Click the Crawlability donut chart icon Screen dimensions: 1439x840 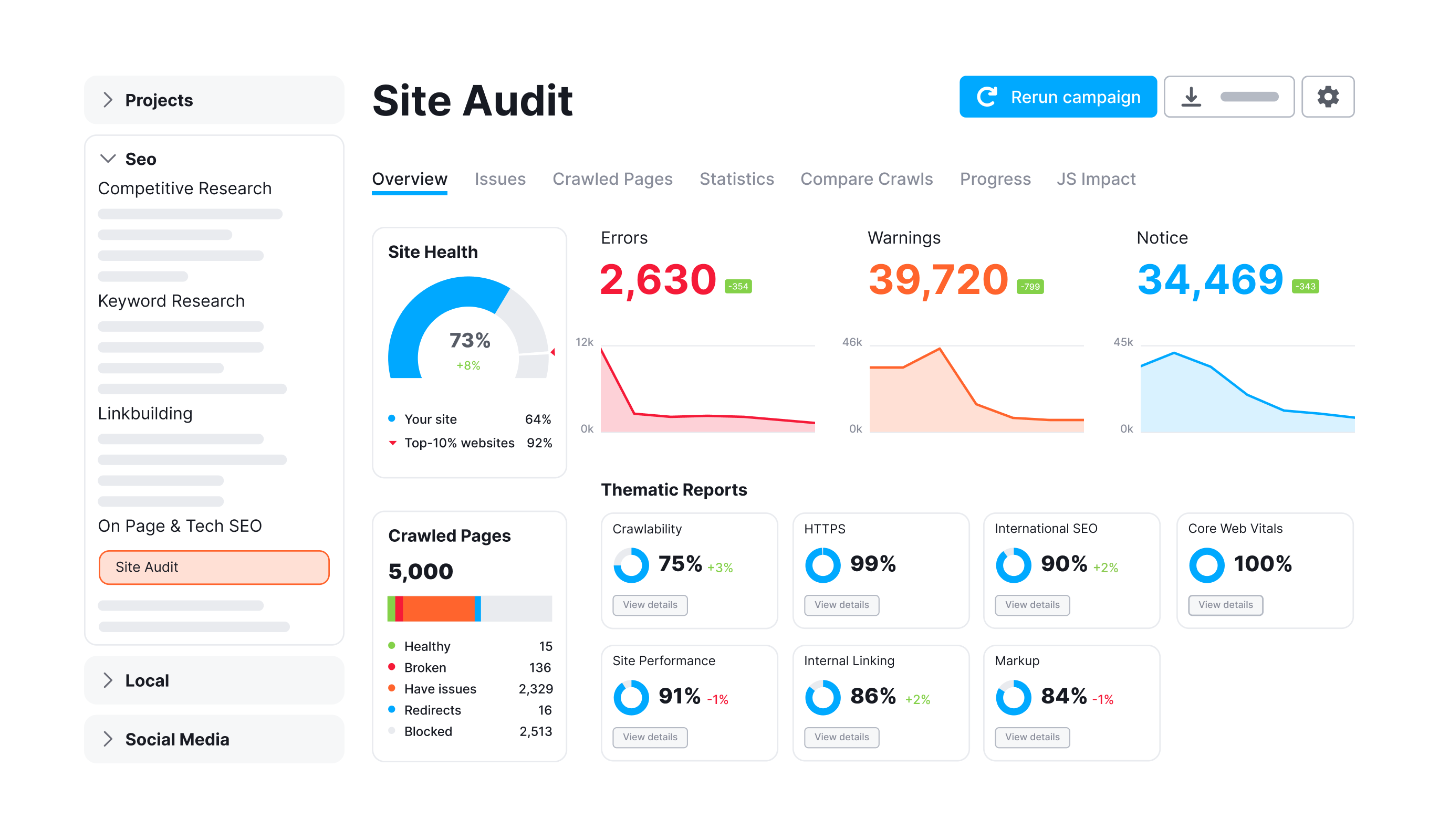coord(631,565)
